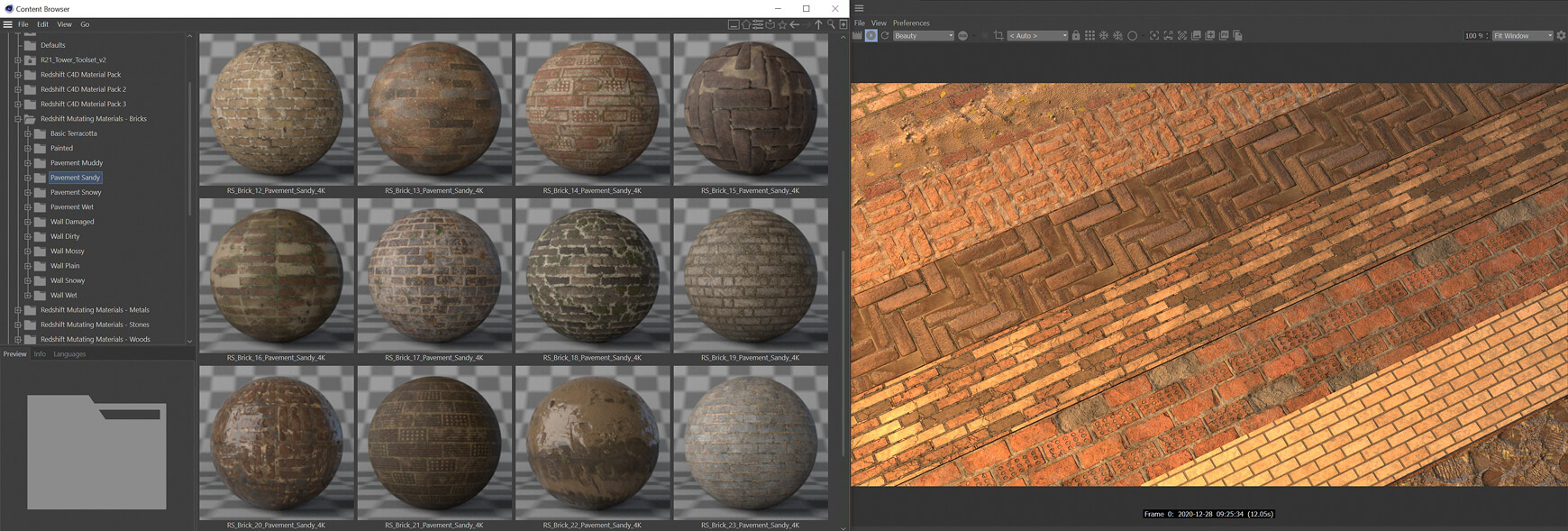Select RS_Brick_15_Pavement_Sandy_4K material thumbnail
The height and width of the screenshot is (531, 1568).
(751, 110)
